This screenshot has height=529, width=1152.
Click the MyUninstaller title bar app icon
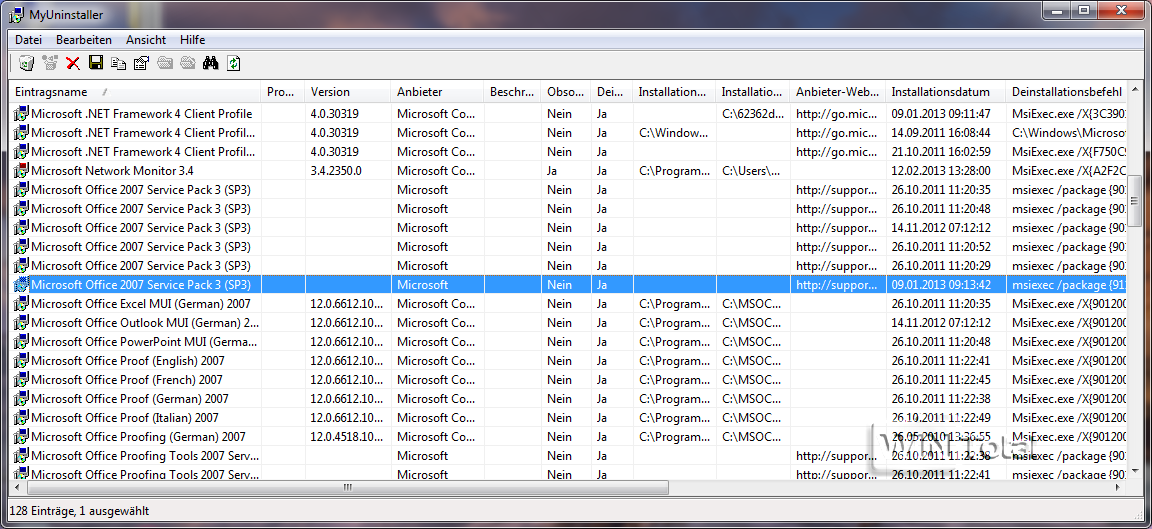point(15,14)
